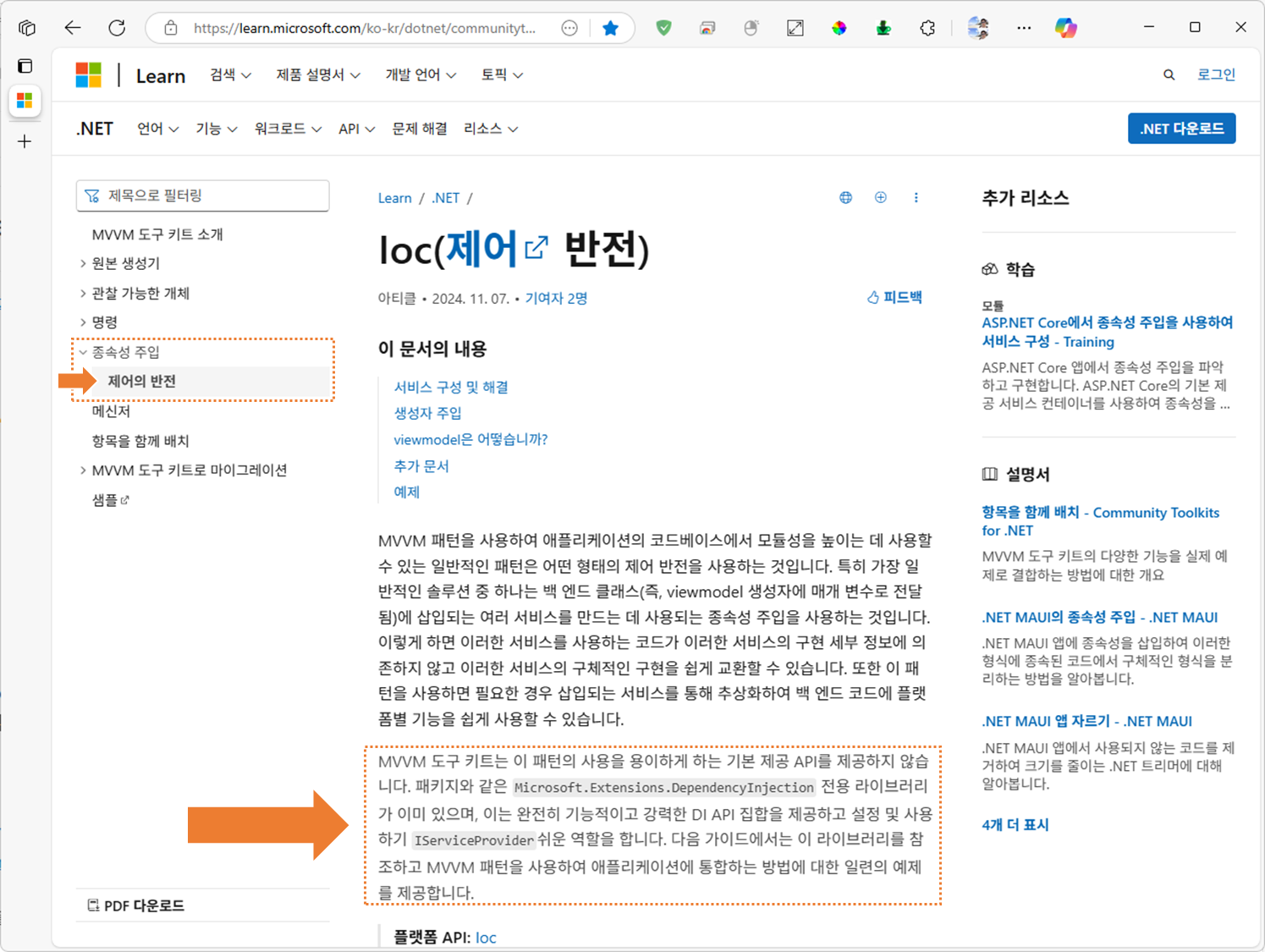Open vertical tabs toggle icon
Screen dimensions: 1265x952
point(25,66)
